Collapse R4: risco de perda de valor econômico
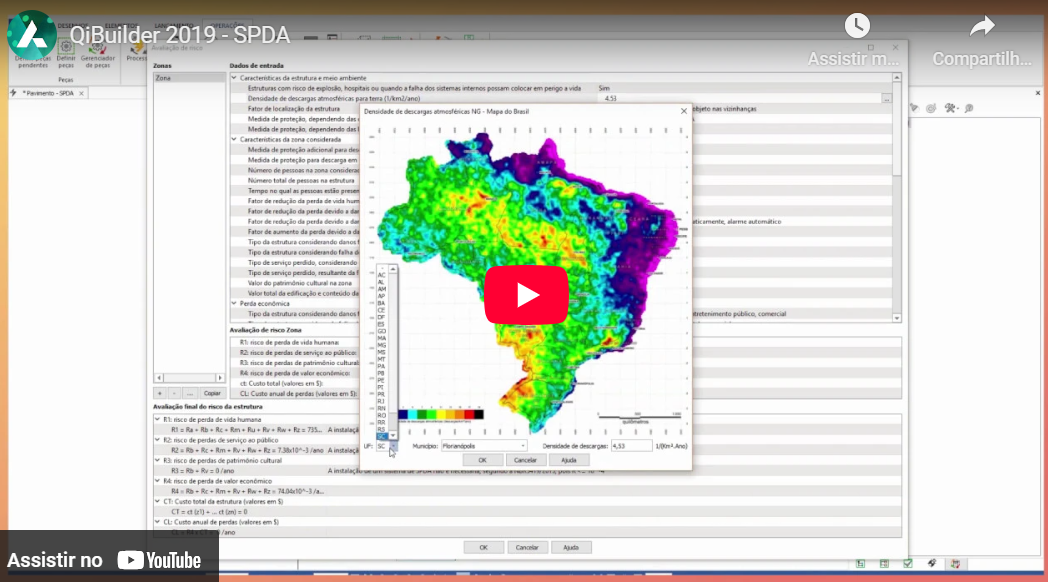This screenshot has width=1048, height=582. [158, 481]
